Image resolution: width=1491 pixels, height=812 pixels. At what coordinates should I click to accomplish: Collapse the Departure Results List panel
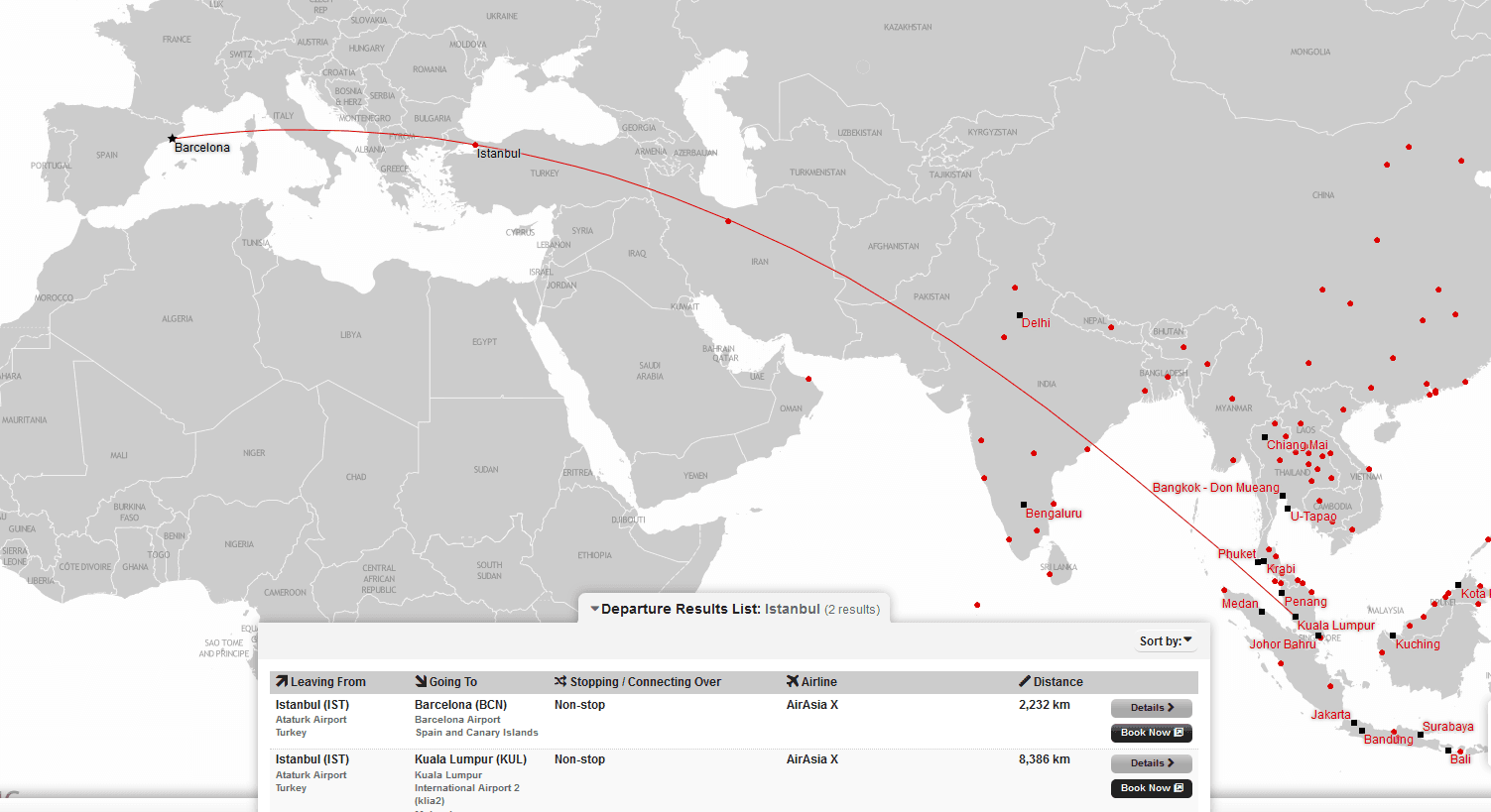coord(595,609)
